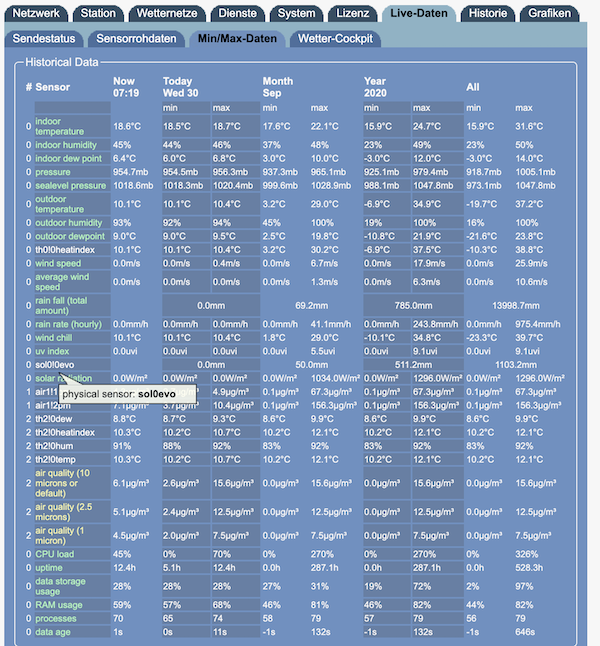Show the Sendestatus sub-tab
Image resolution: width=600 pixels, height=646 pixels.
pos(42,39)
